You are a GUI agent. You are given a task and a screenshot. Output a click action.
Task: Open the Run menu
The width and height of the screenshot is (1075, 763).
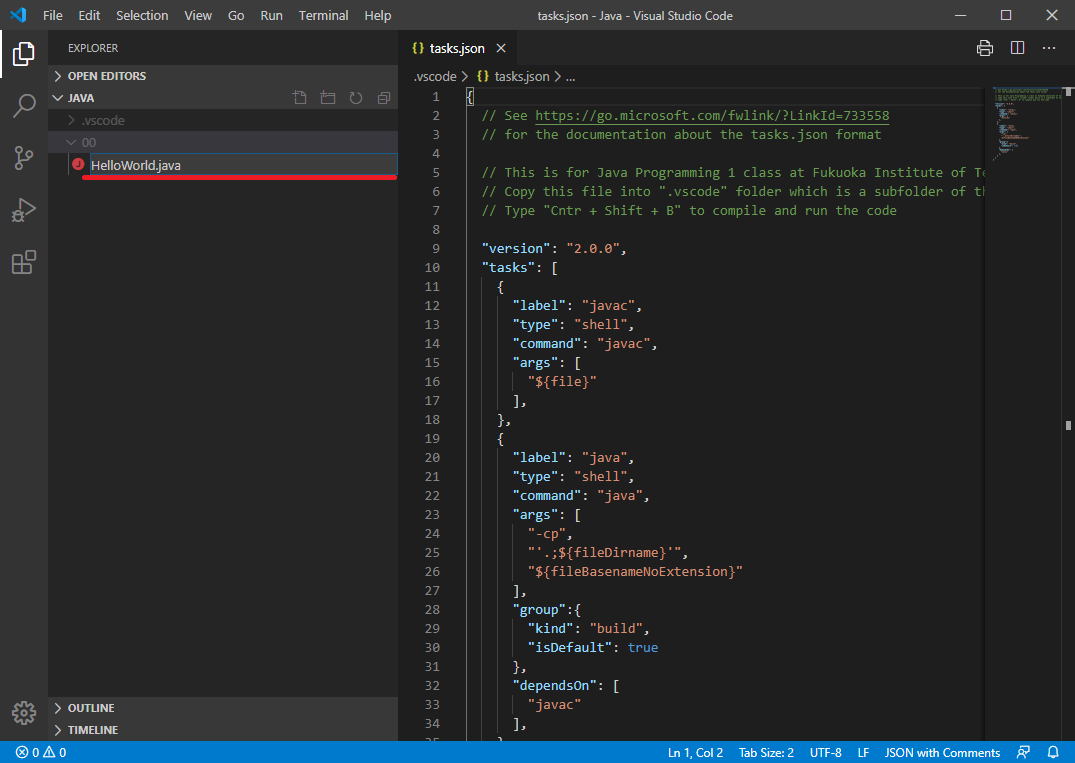271,15
